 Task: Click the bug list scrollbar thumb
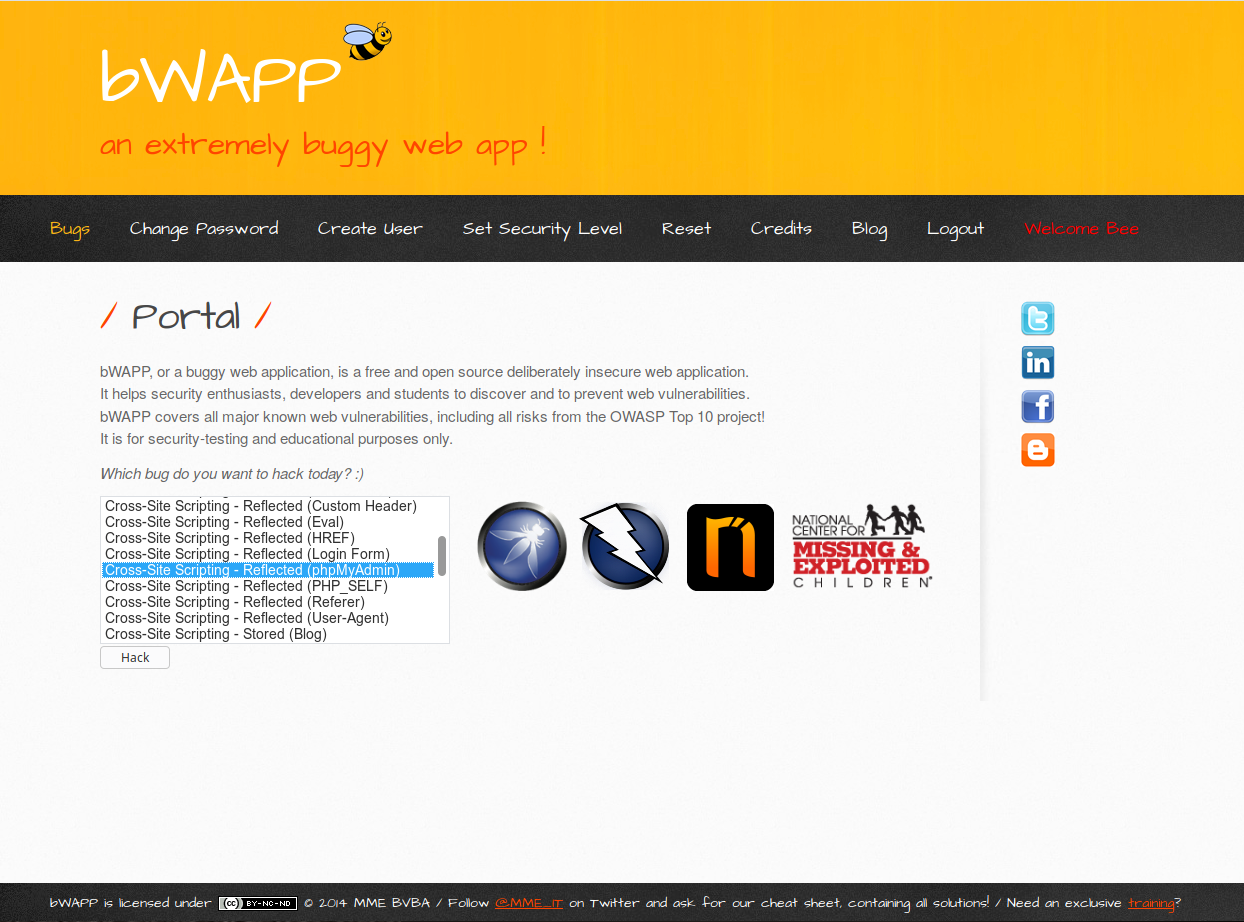point(442,556)
